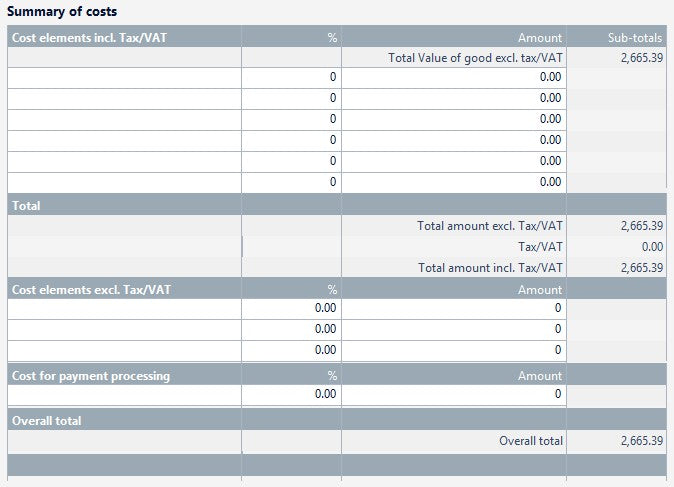This screenshot has width=674, height=487.
Task: Click Cost elements incl. Tax/VAT header
Action: point(89,38)
